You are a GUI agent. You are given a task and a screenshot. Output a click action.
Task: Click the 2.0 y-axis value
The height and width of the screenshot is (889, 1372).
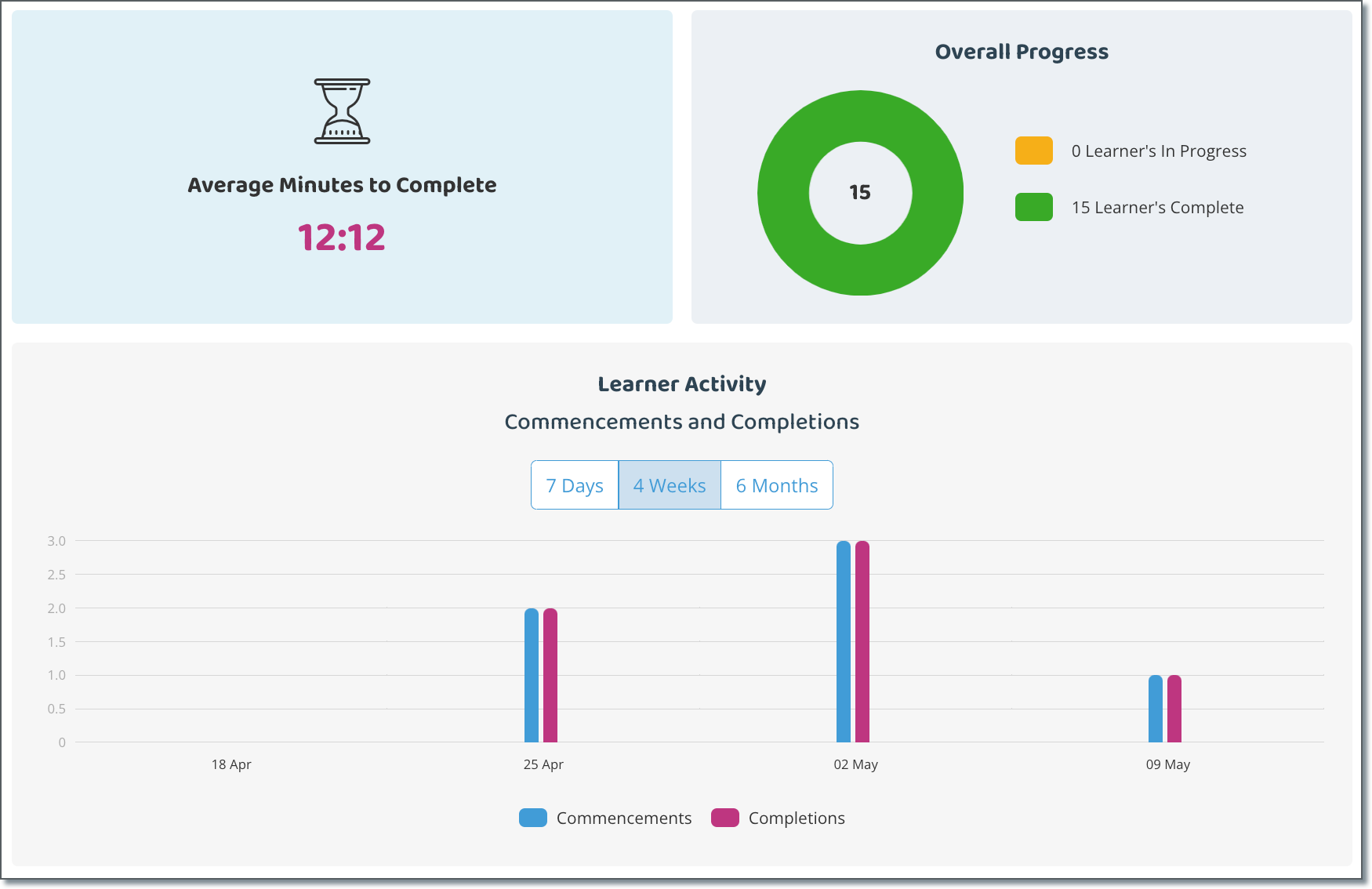click(x=56, y=608)
